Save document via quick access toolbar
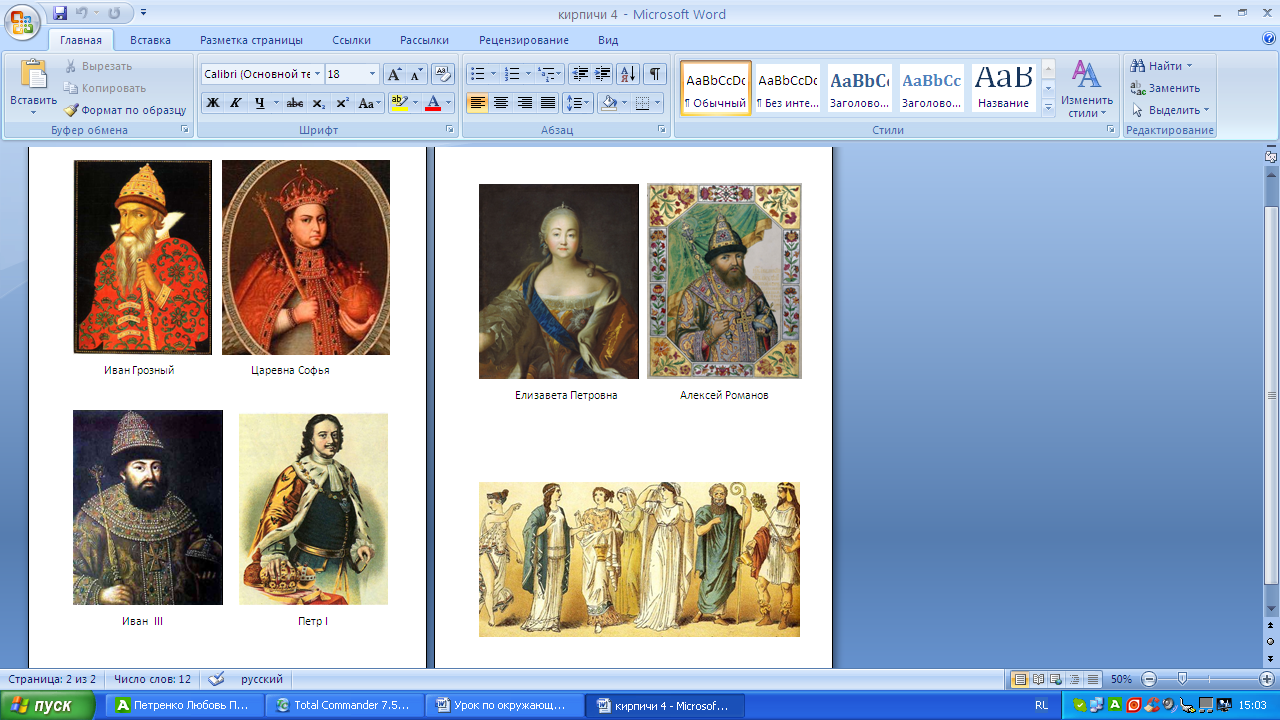Viewport: 1280px width, 720px height. (60, 14)
